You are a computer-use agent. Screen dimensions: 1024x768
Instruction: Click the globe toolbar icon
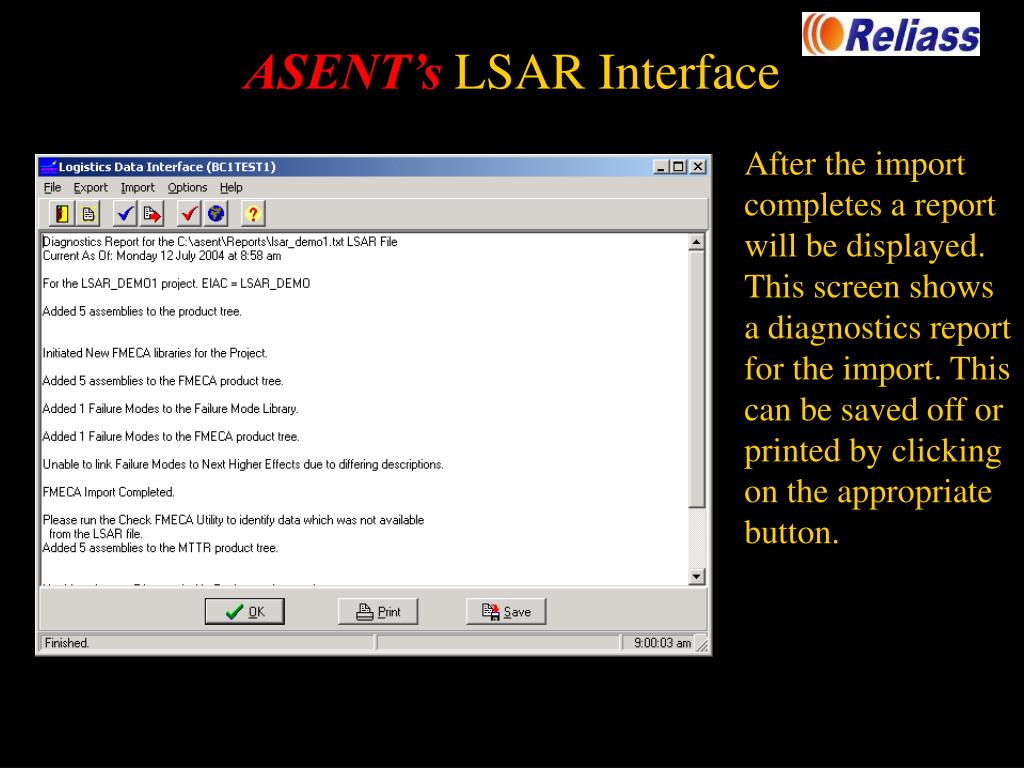tap(216, 214)
